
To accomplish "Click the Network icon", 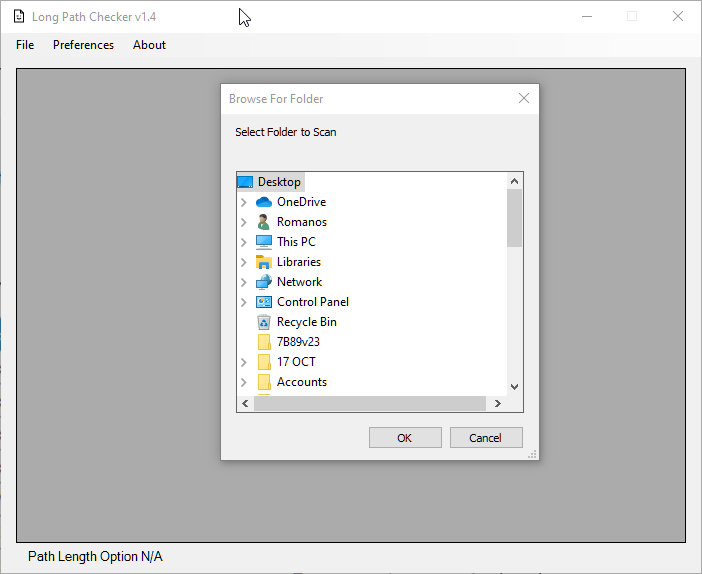I will [264, 282].
